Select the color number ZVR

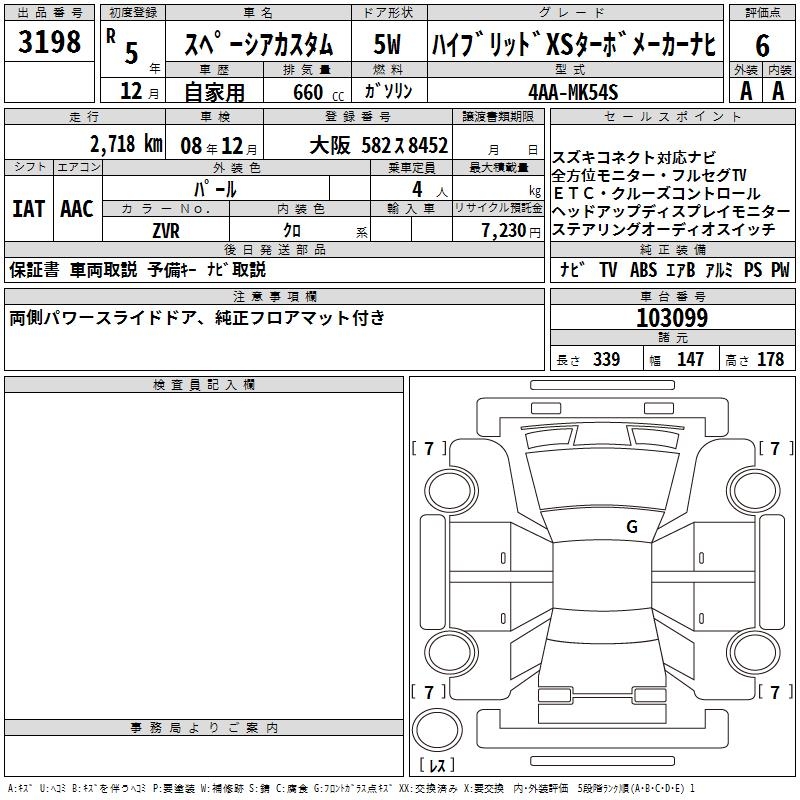(x=166, y=229)
